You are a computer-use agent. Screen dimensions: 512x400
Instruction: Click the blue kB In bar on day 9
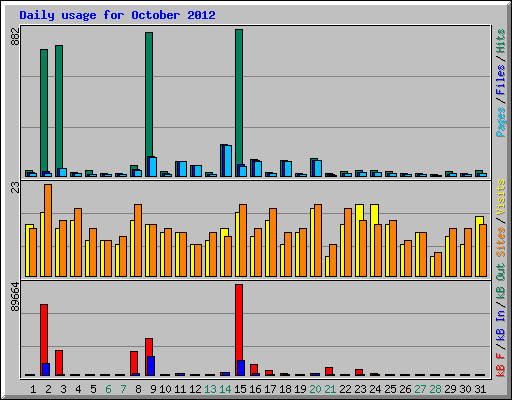[151, 366]
